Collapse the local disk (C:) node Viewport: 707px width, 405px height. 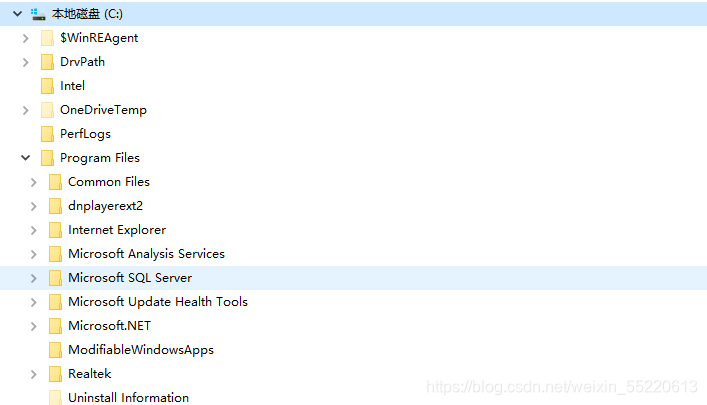[18, 14]
